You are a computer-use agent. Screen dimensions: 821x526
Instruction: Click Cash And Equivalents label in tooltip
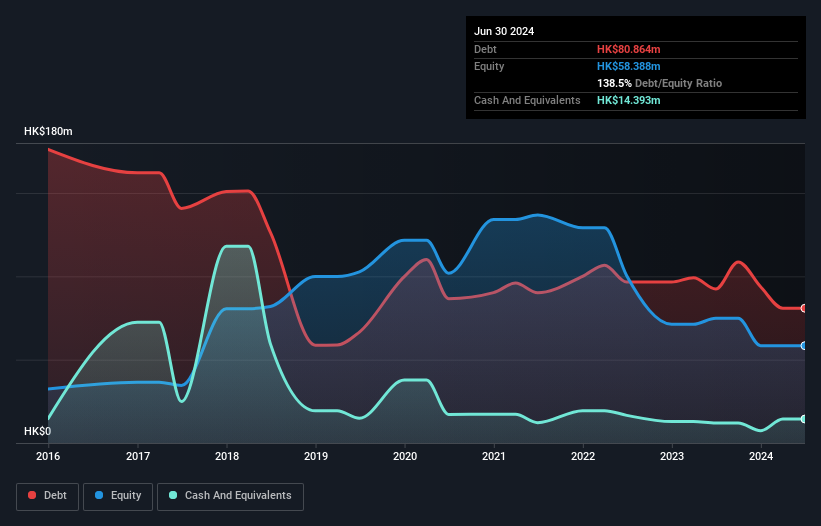point(527,100)
